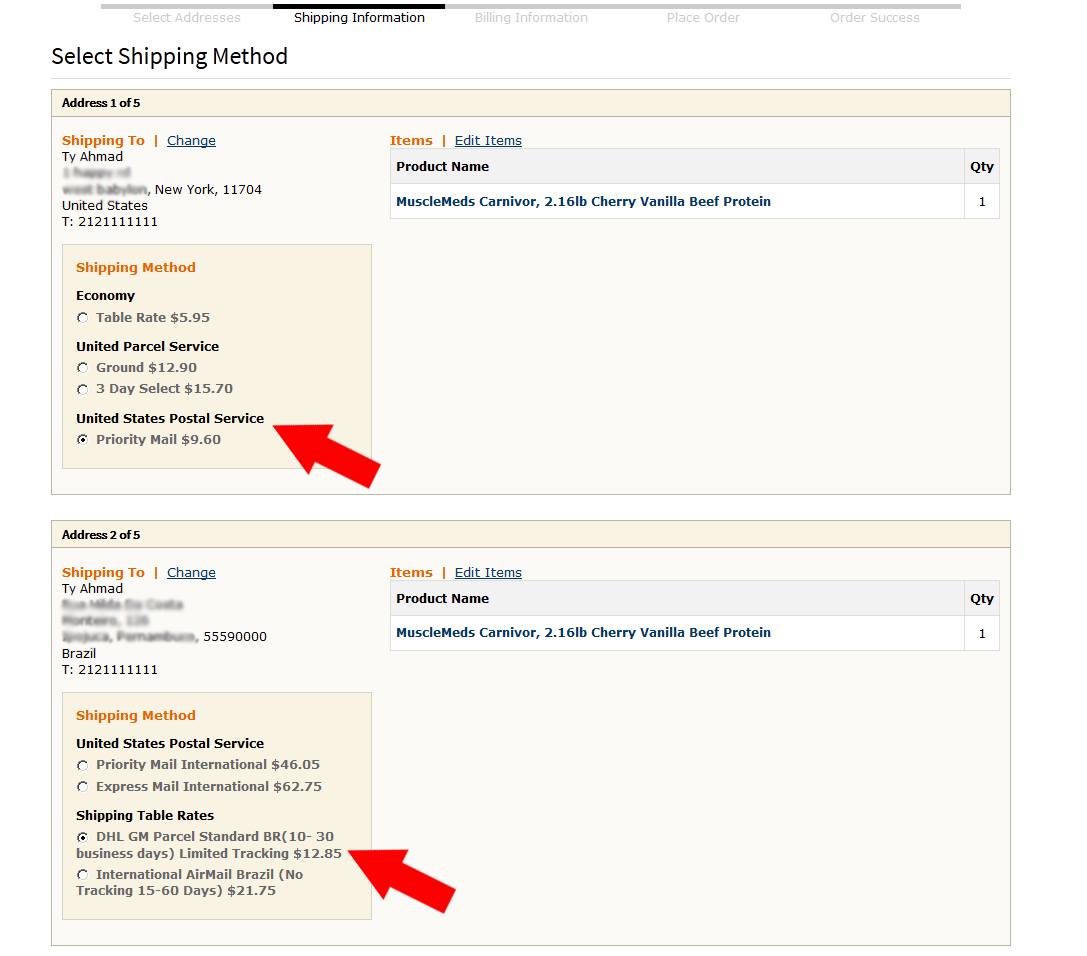Click Order Success progress step
Image resolution: width=1087 pixels, height=956 pixels.
pyautogui.click(x=874, y=18)
